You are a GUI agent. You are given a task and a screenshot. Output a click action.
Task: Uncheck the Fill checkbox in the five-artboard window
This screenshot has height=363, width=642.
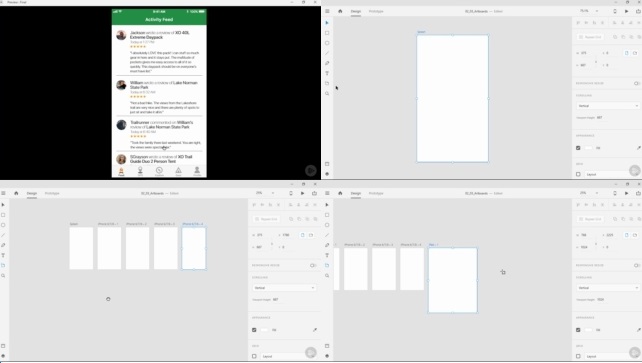tap(254, 330)
